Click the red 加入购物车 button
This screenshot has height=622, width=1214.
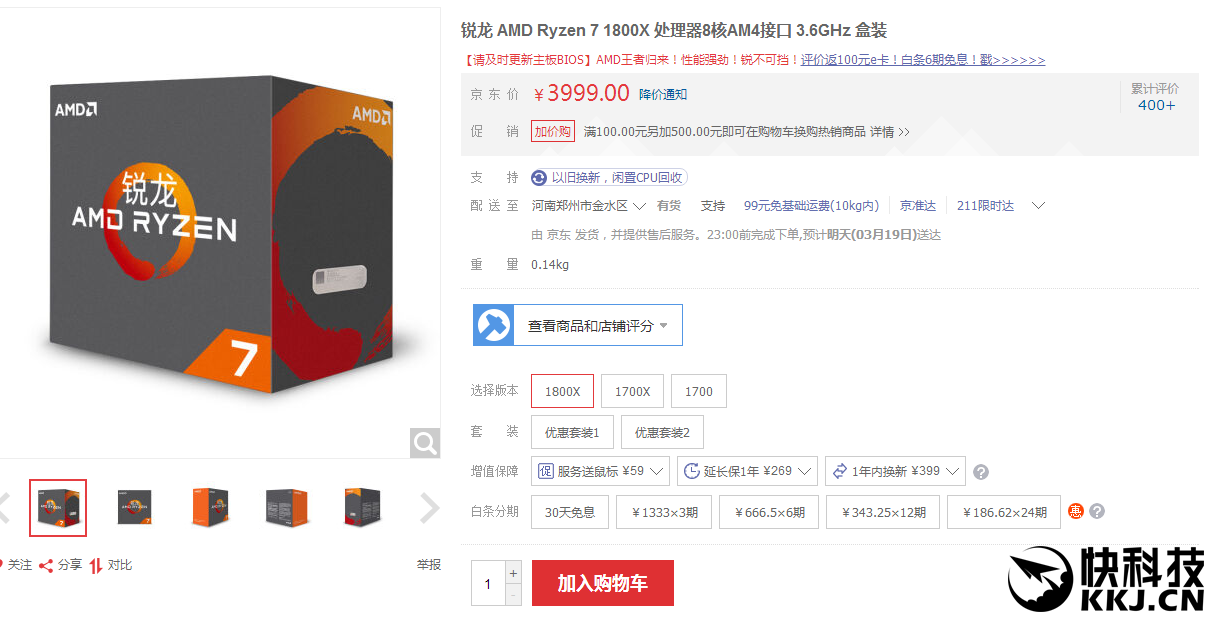pos(603,583)
